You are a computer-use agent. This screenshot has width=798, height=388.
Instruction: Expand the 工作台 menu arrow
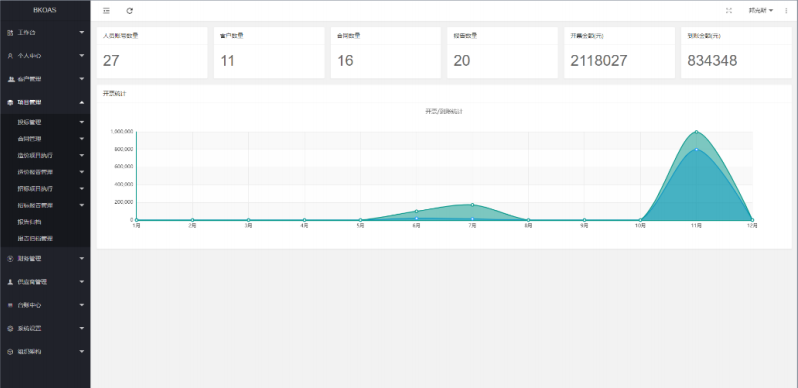[x=82, y=33]
